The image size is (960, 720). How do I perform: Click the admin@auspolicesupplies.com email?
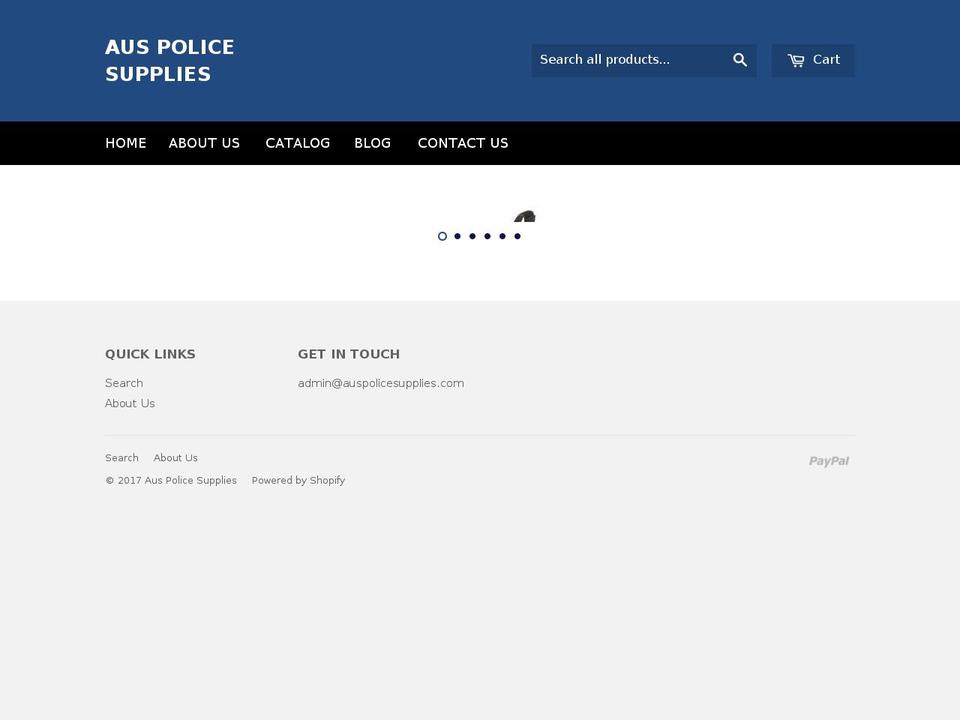coord(381,383)
